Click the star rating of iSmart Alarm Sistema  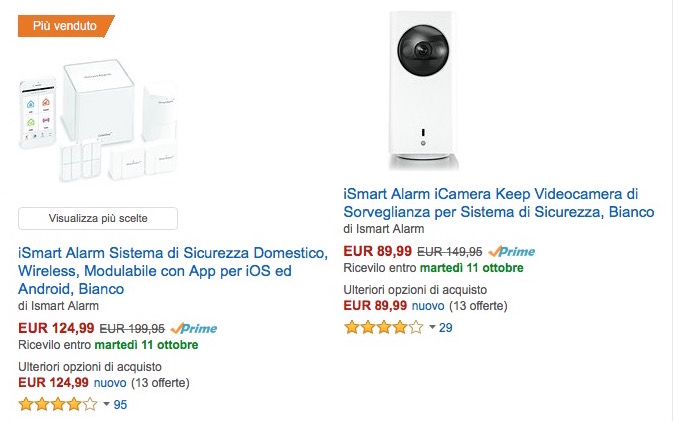click(58, 404)
